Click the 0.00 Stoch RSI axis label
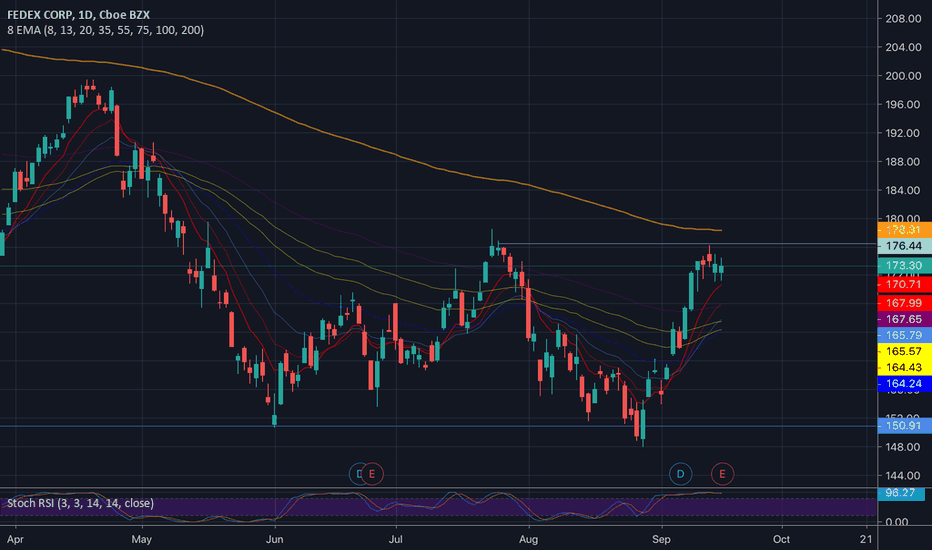Screen dimensions: 932x550 pos(897,522)
